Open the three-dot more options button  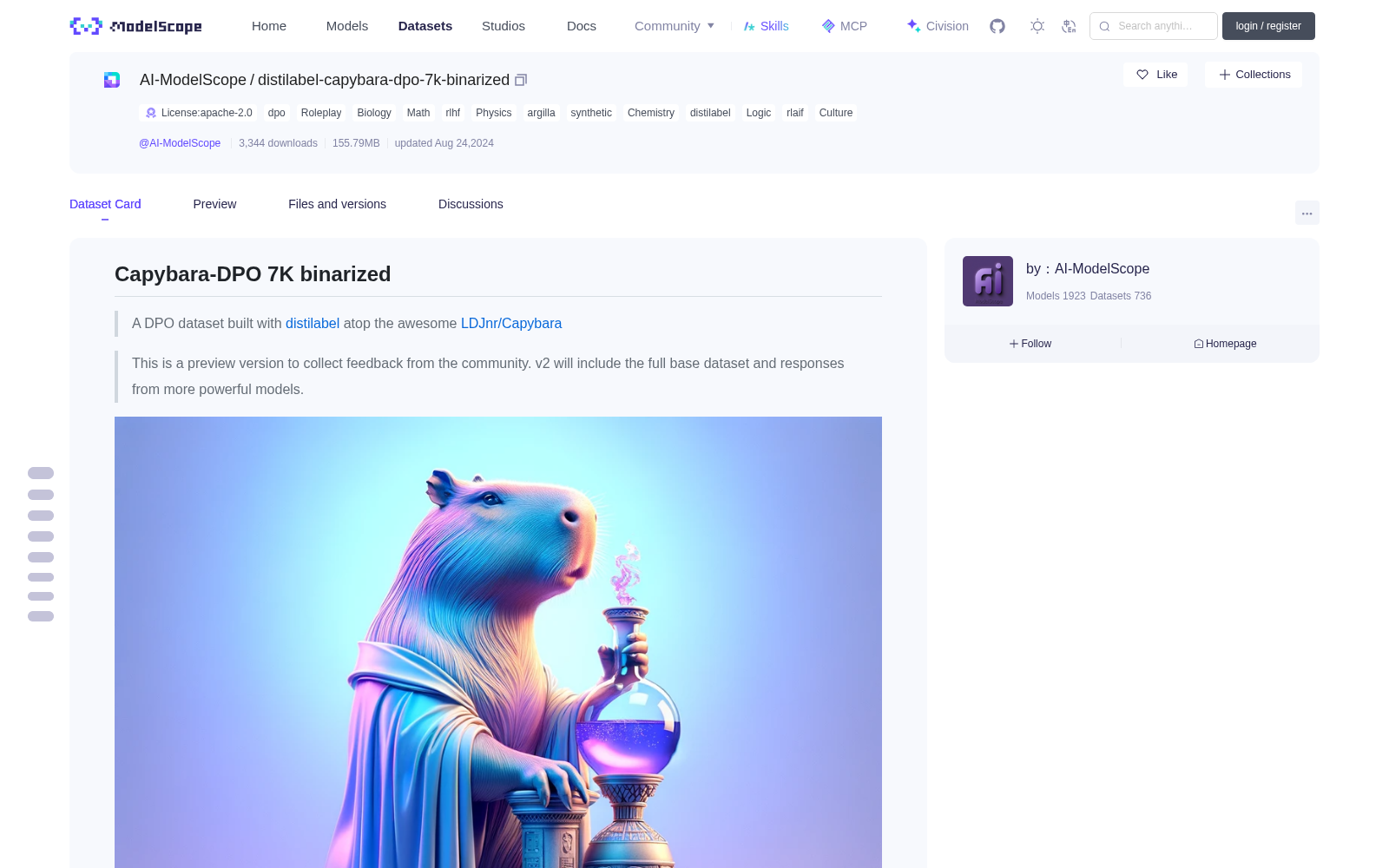point(1307,213)
